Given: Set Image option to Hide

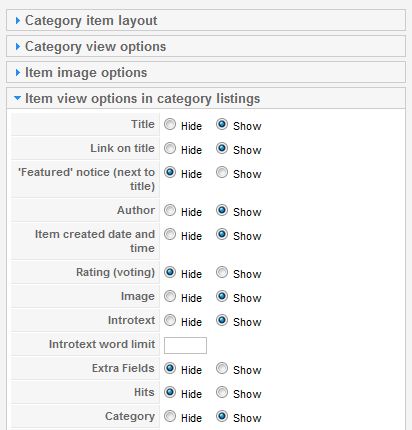Looking at the screenshot, I should [170, 296].
